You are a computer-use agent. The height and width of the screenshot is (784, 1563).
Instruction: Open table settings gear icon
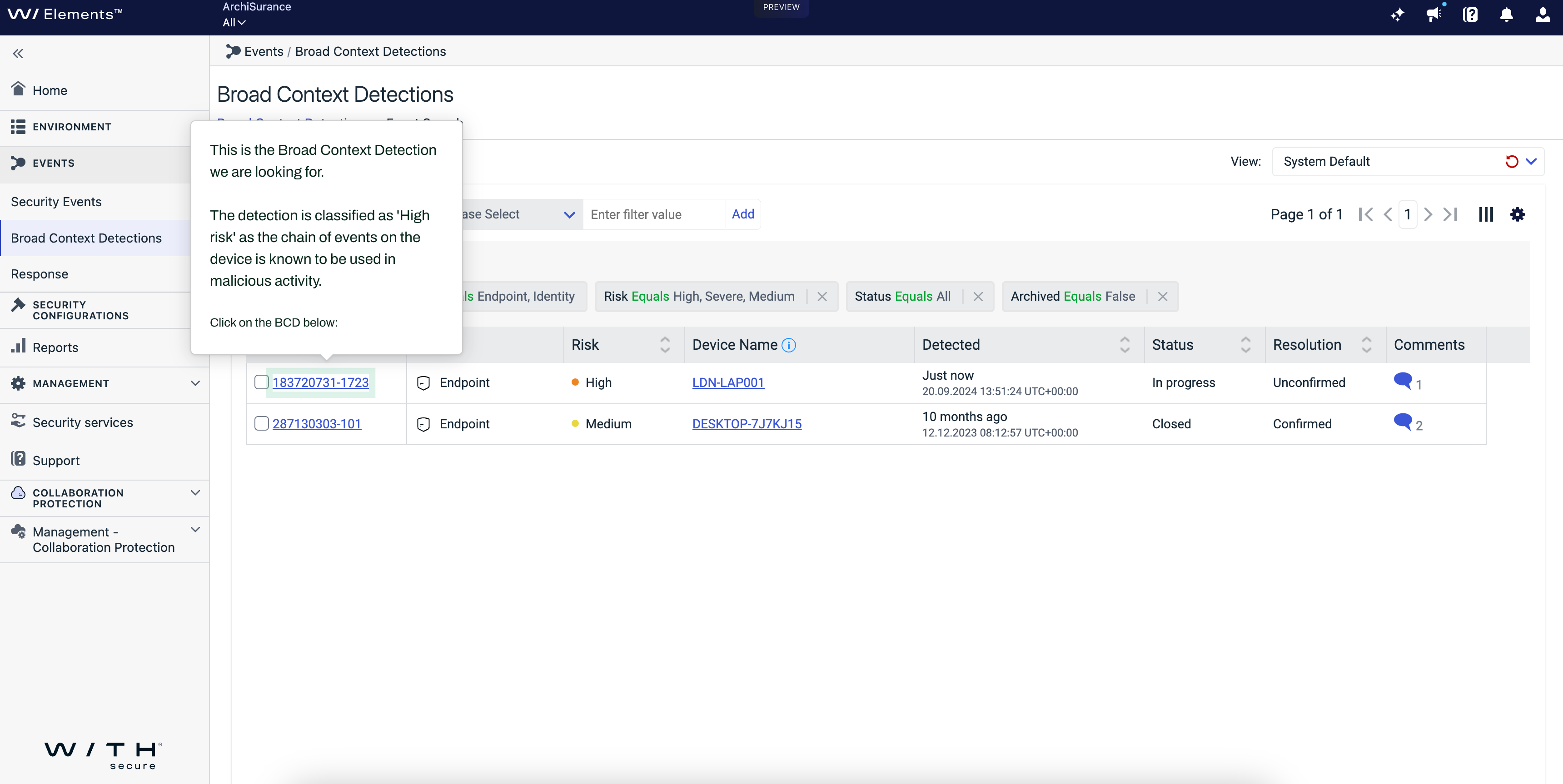point(1517,214)
